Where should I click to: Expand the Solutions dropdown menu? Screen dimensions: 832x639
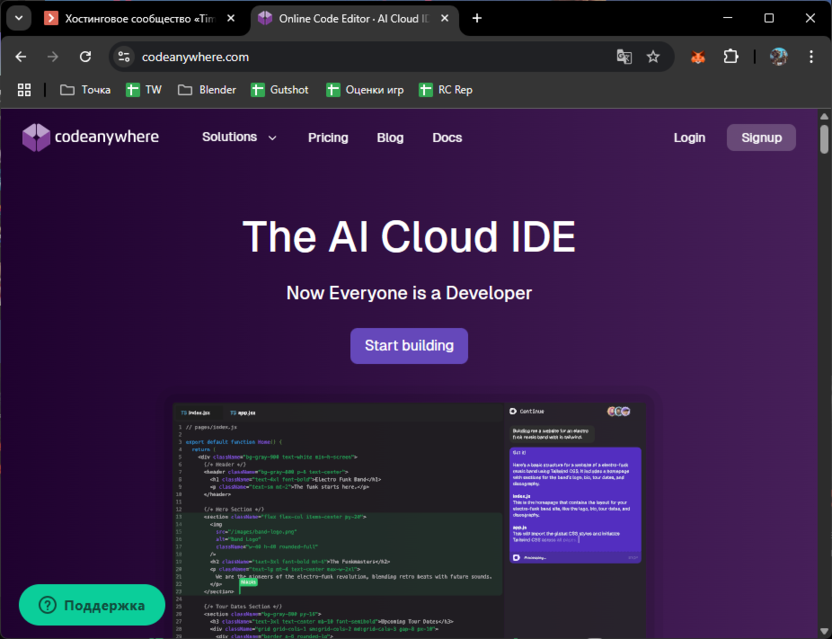click(x=239, y=137)
